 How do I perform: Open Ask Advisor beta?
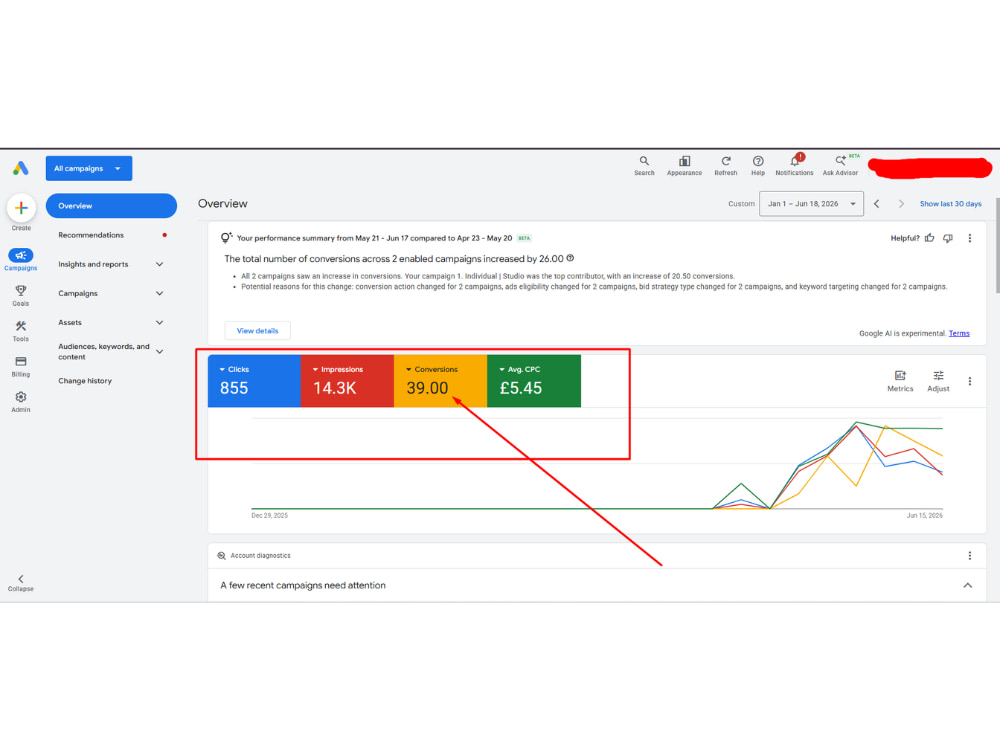tap(841, 165)
